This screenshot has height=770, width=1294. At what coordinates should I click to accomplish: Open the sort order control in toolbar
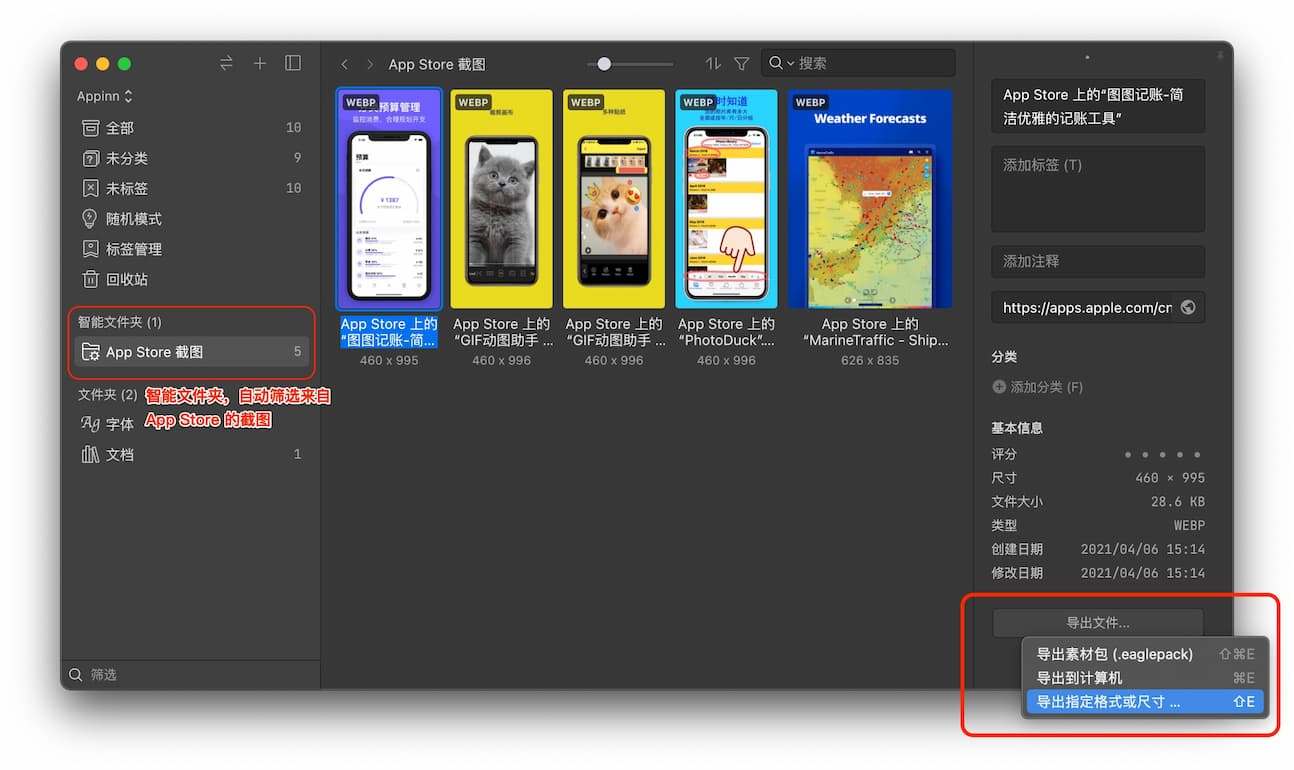(x=712, y=63)
